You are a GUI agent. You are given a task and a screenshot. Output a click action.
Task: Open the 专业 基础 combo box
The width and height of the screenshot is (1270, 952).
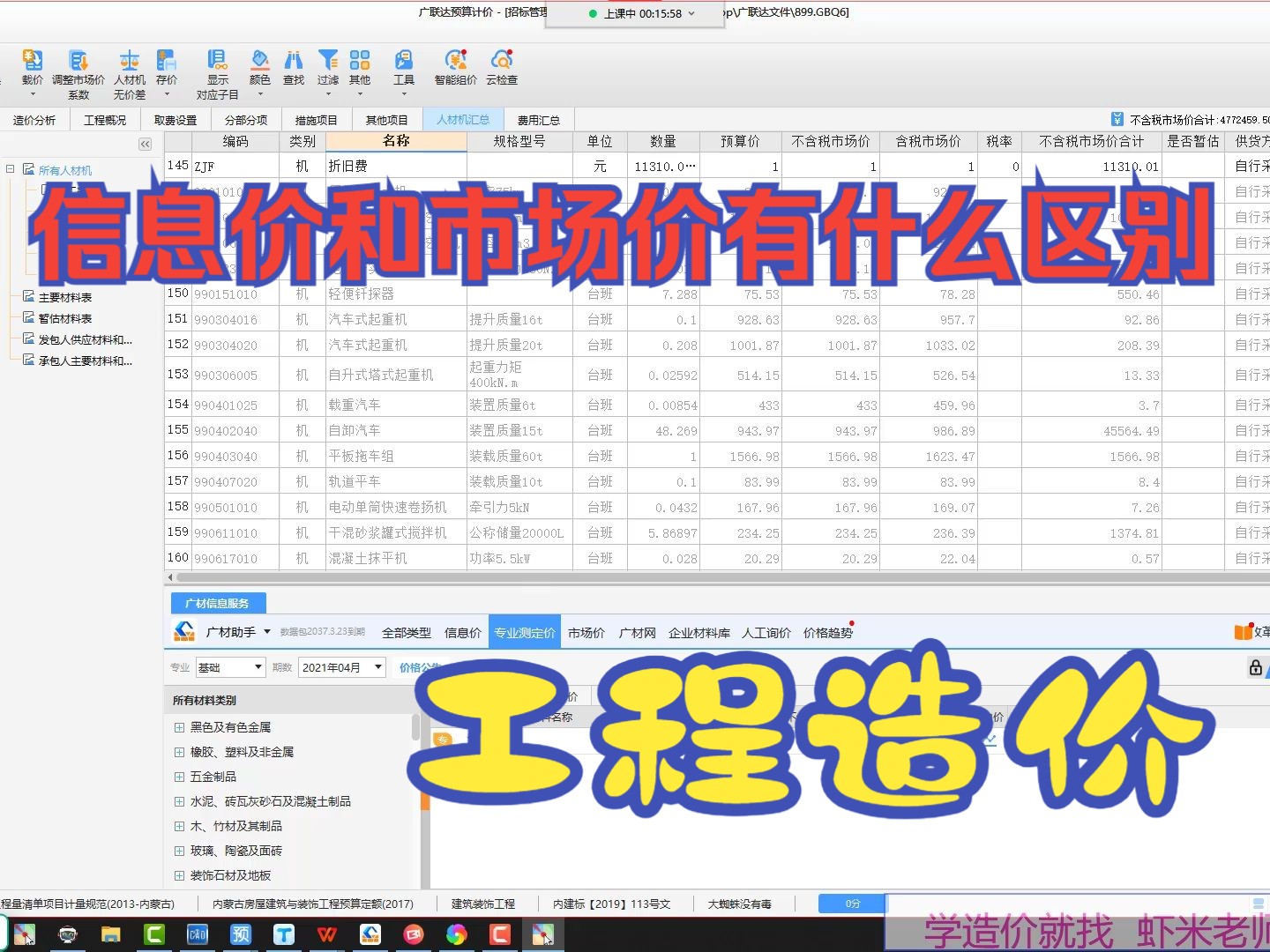(230, 667)
